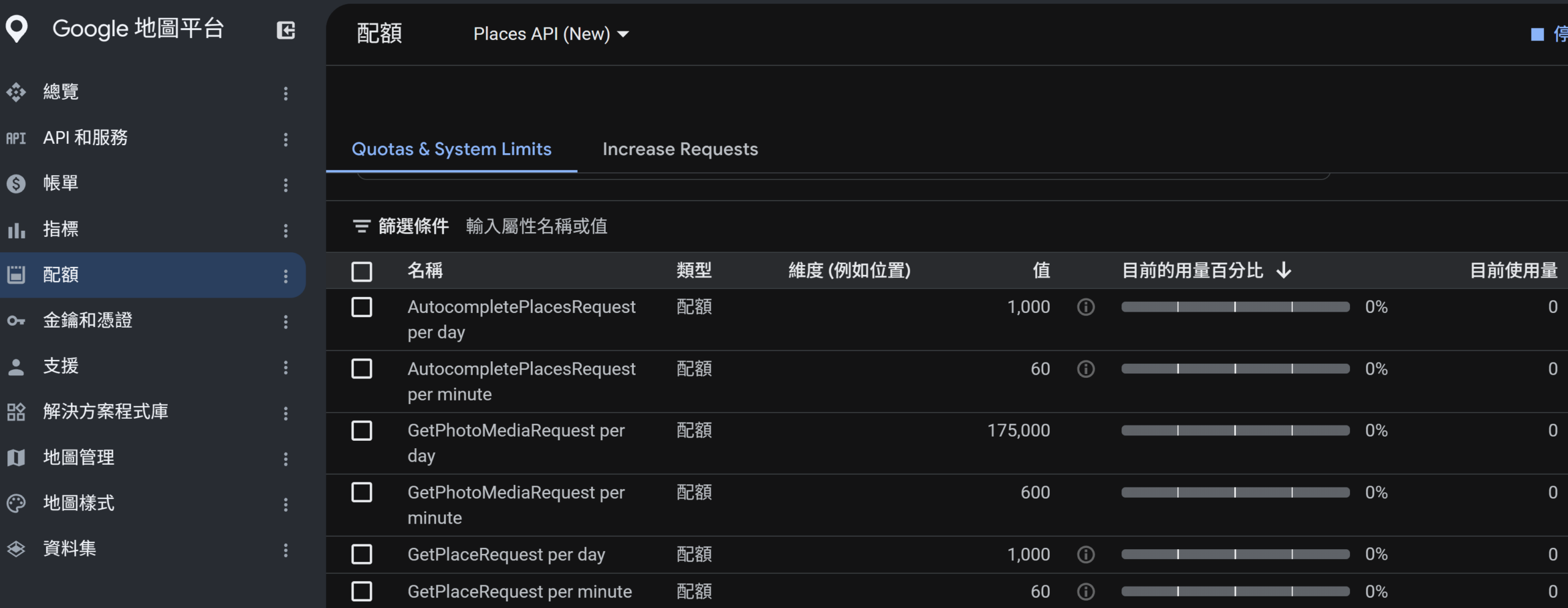
Task: Click the 地圖樣式 palette icon
Action: (16, 503)
